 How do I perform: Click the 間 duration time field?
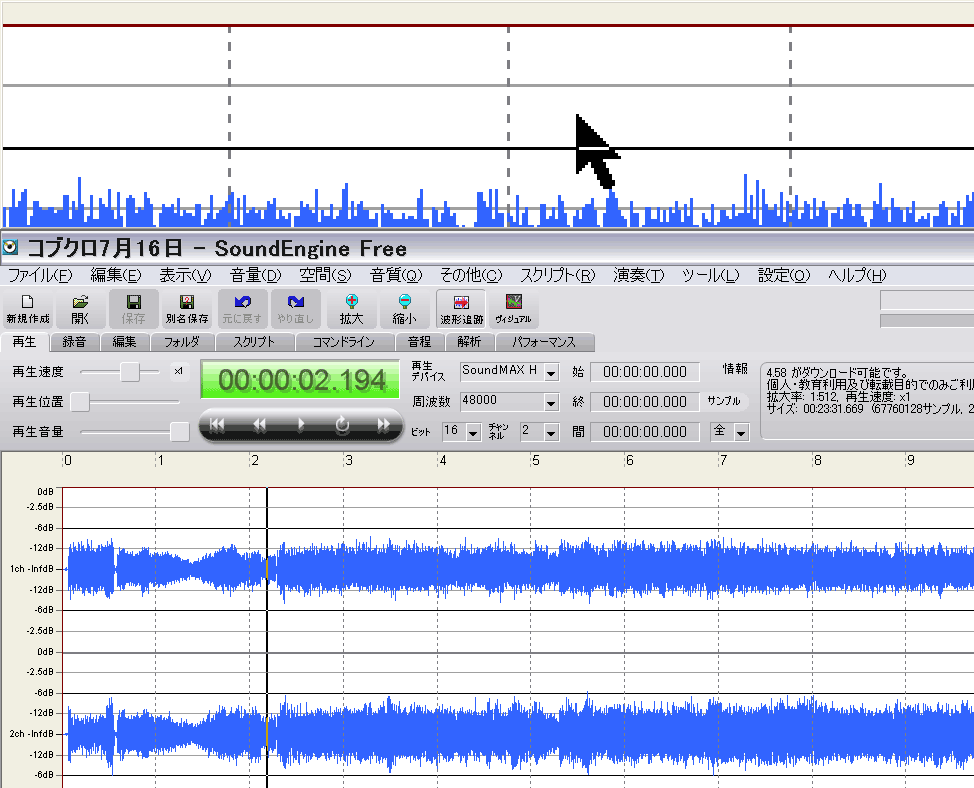[645, 432]
